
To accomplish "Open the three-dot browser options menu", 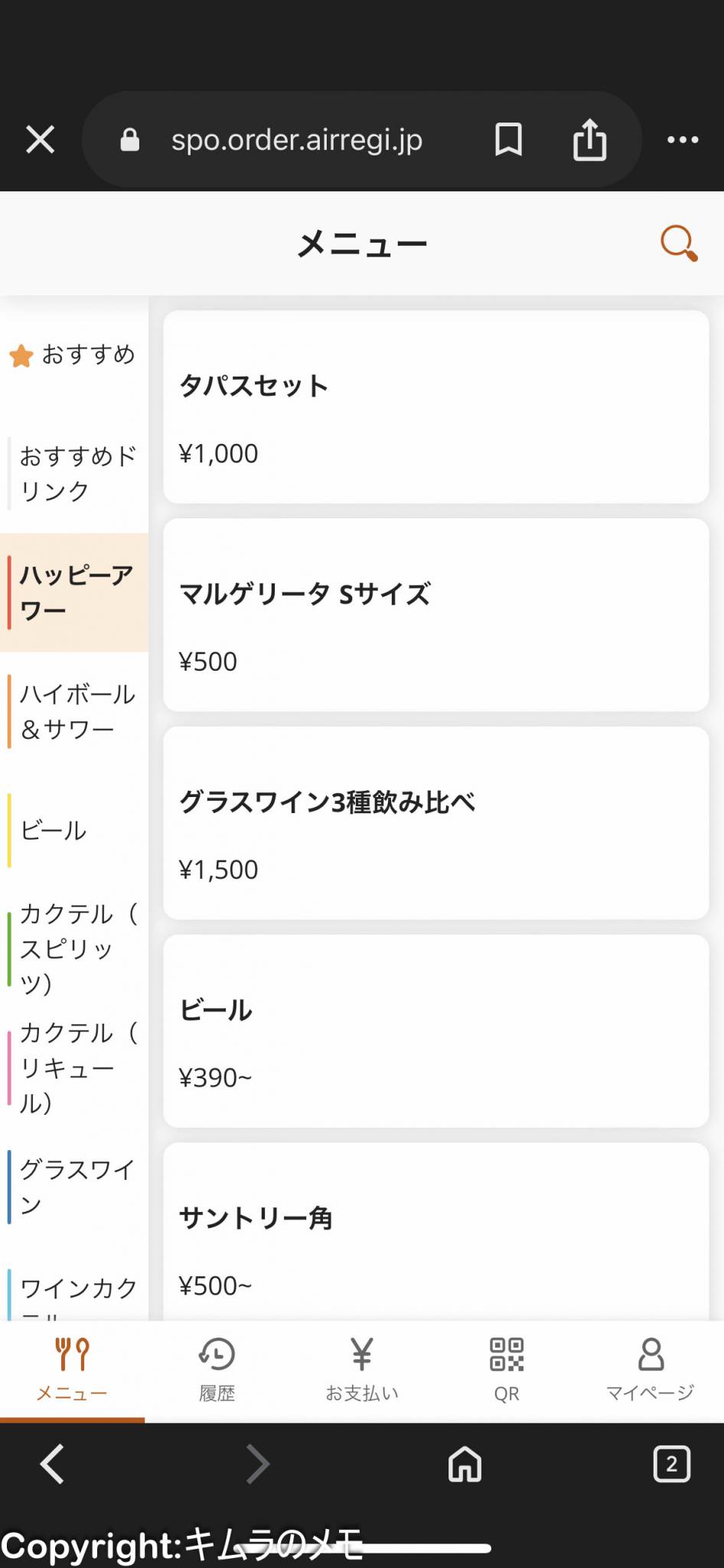I will click(682, 139).
